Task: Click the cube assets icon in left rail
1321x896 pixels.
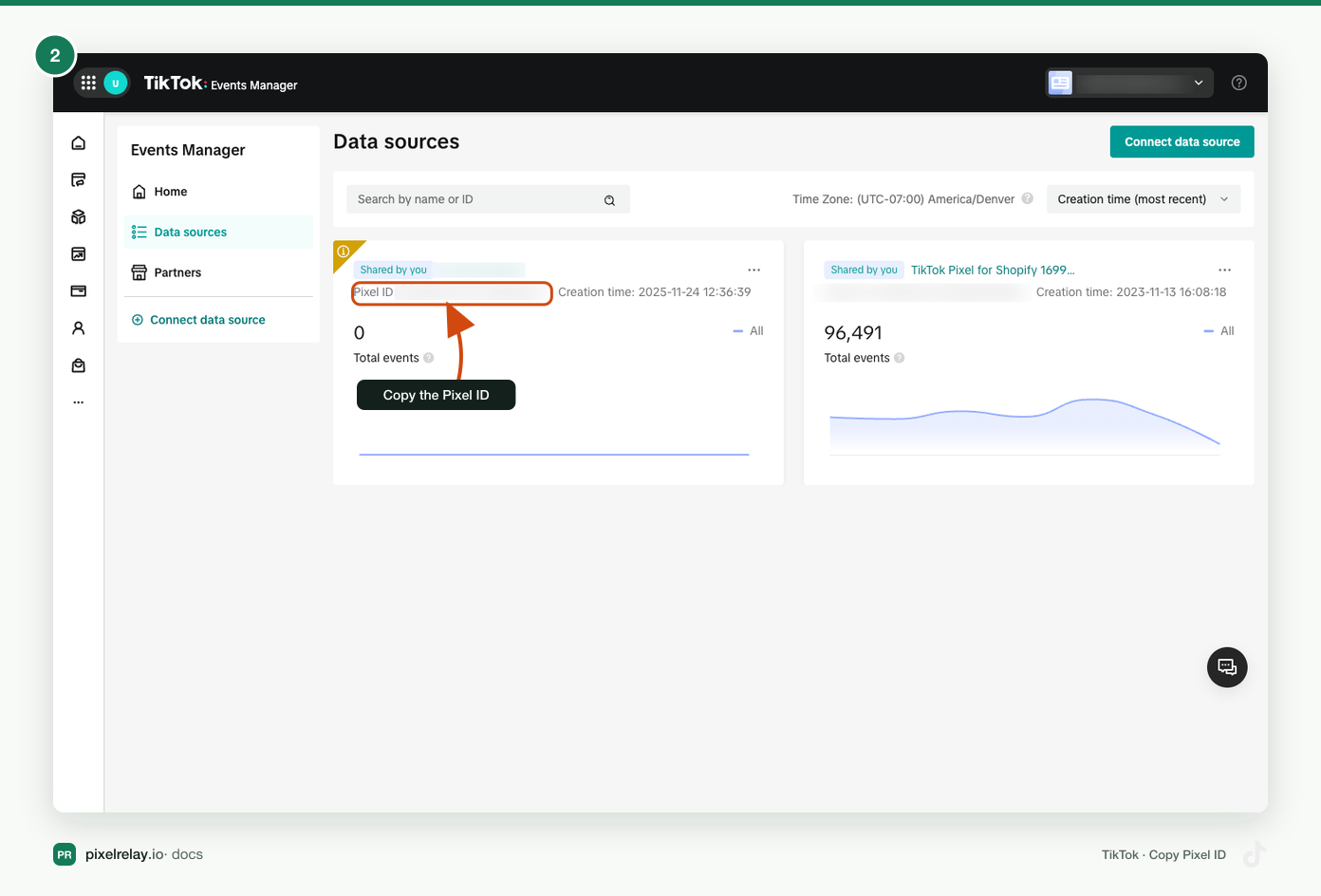Action: coord(79,217)
